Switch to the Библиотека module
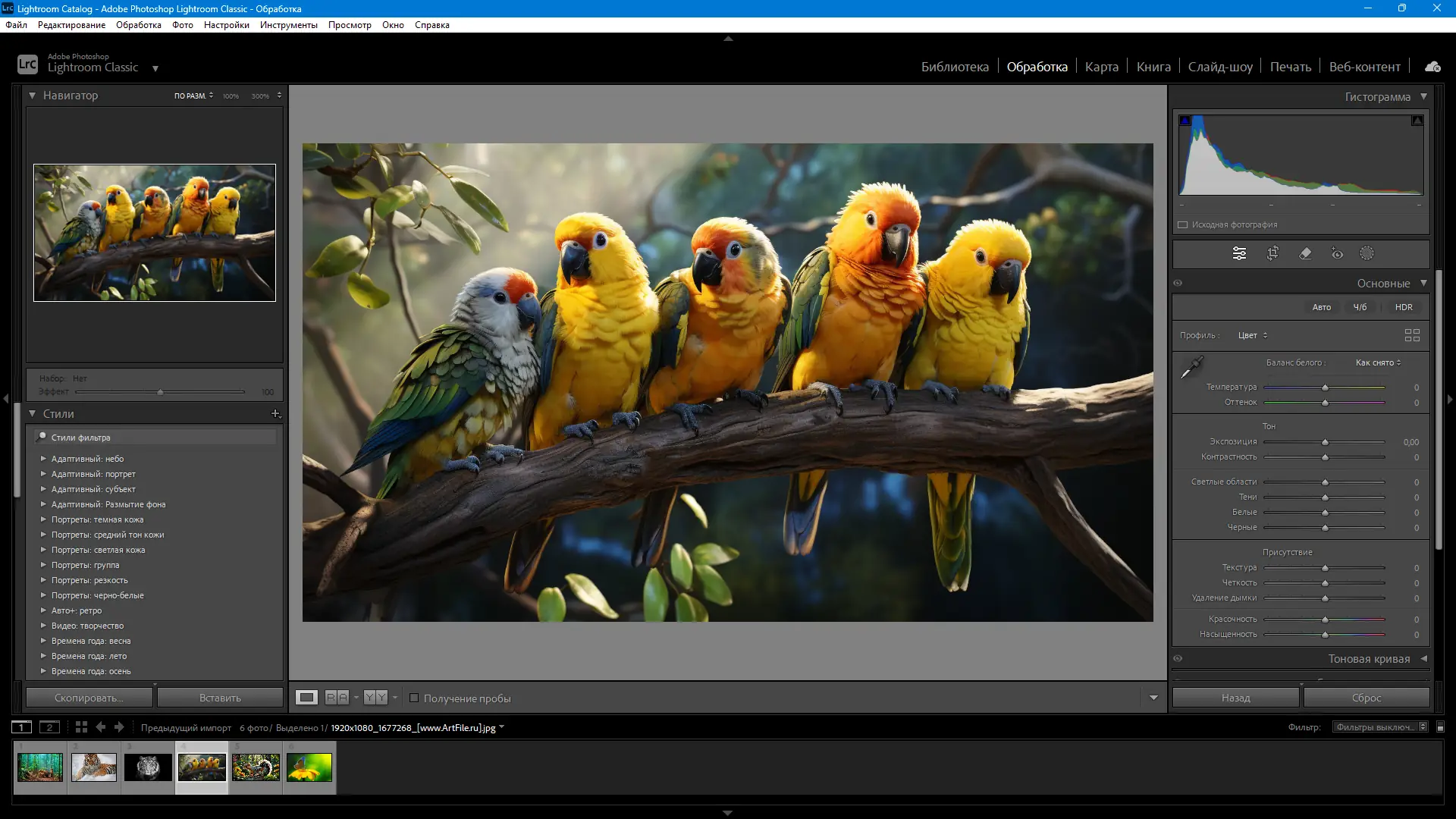 tap(954, 67)
